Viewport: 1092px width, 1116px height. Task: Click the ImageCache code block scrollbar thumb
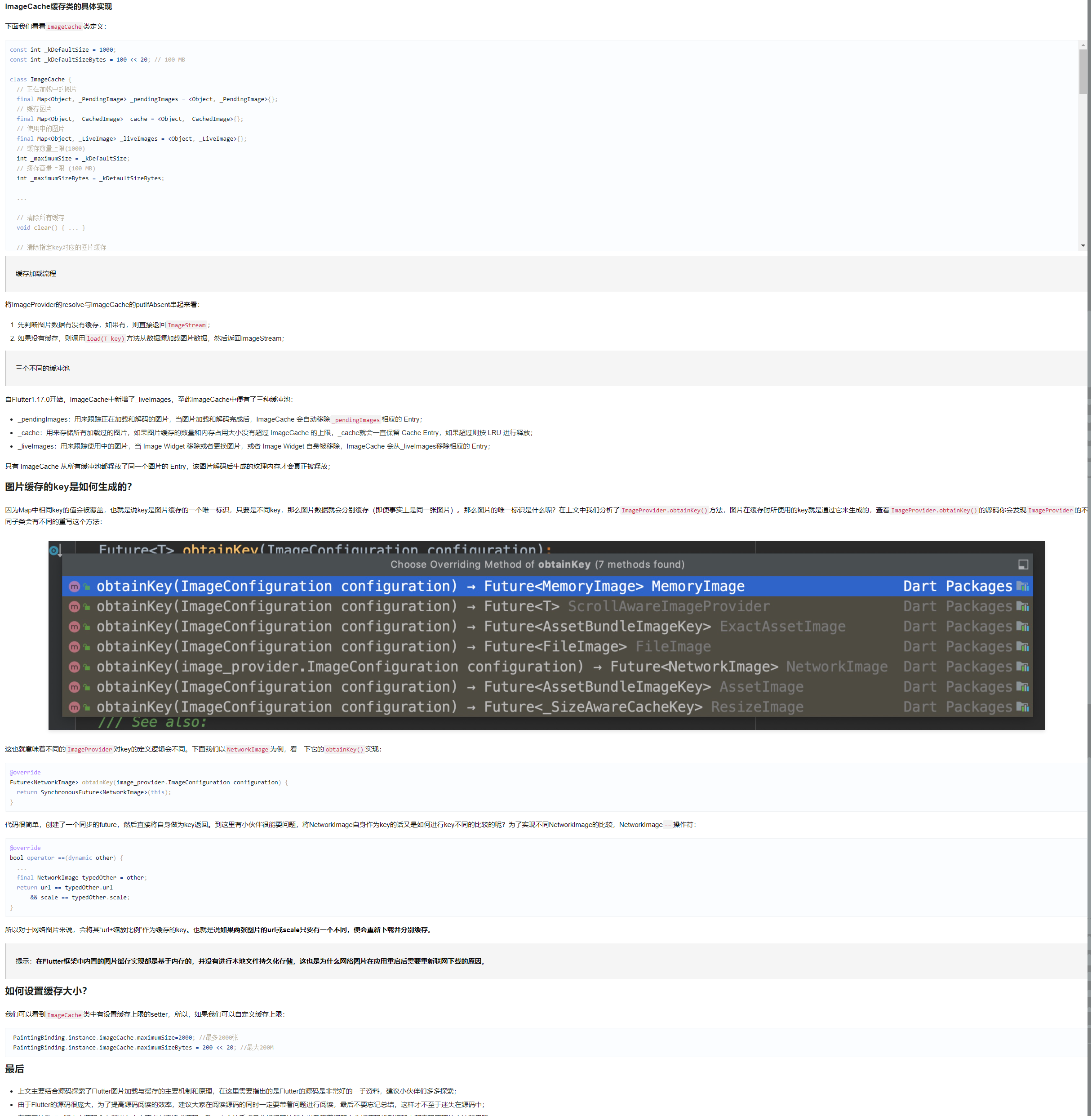(1082, 71)
